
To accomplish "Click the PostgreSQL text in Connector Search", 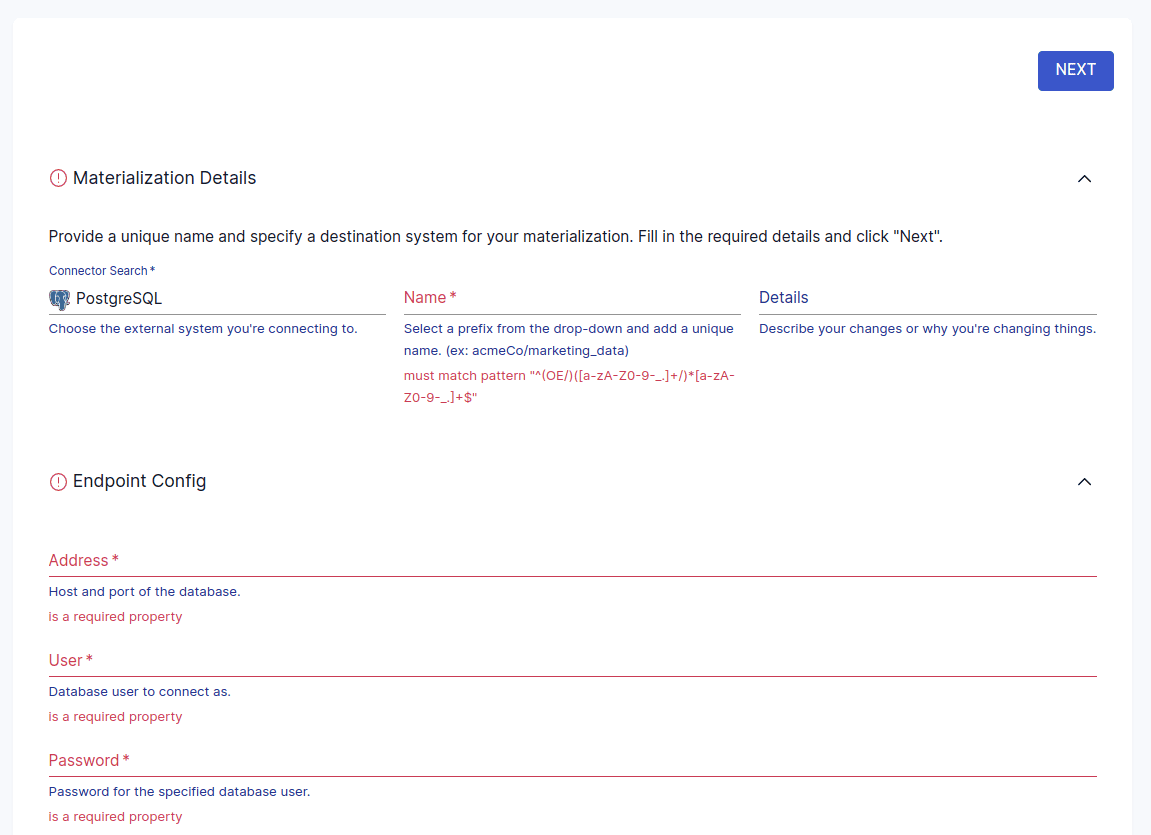I will pos(121,298).
